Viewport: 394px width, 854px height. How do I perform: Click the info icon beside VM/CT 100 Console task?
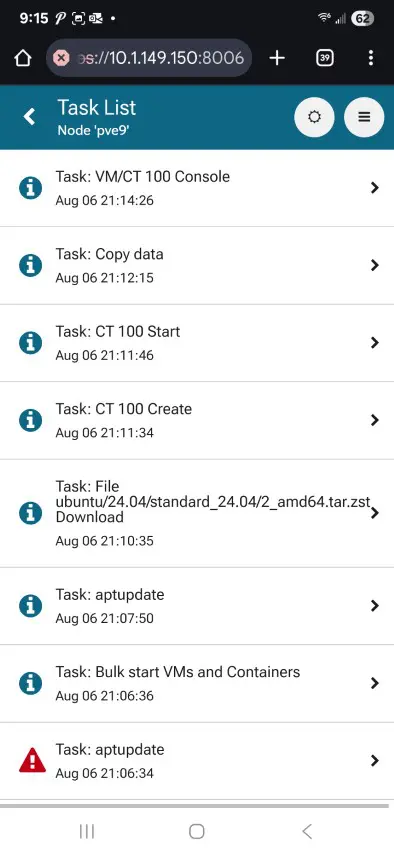pos(31,188)
